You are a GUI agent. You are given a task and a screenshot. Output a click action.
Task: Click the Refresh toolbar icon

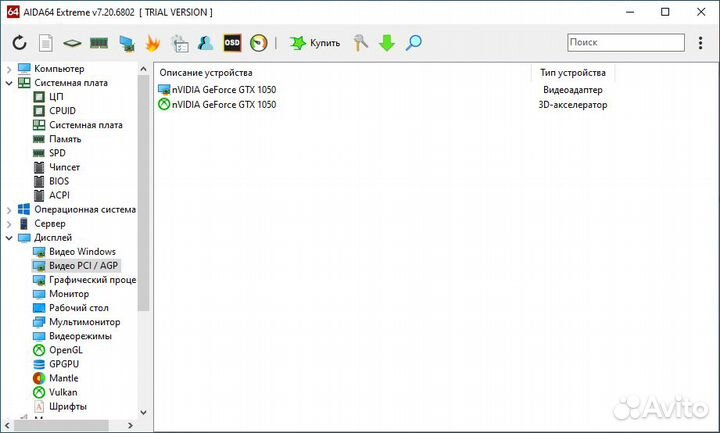point(19,43)
